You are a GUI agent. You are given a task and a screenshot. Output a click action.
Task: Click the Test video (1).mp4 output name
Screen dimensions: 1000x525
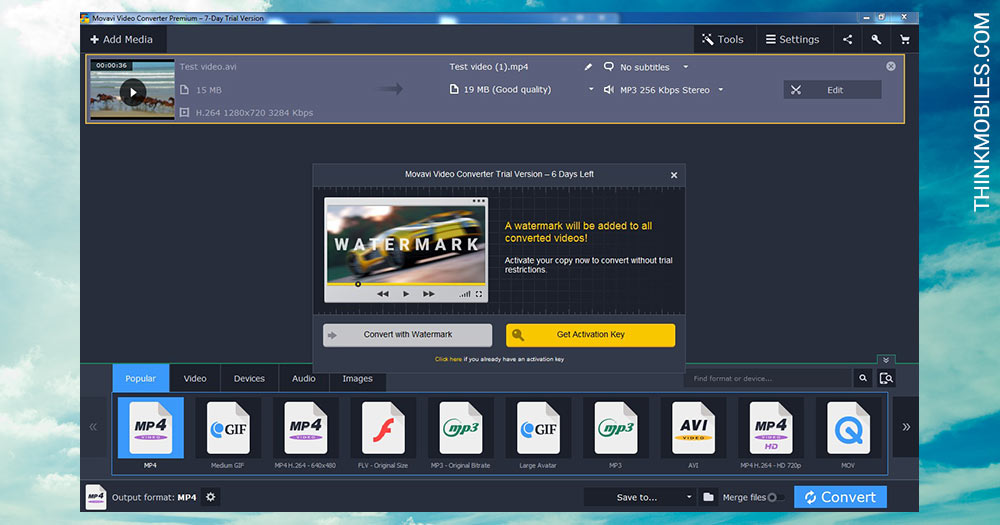pos(489,66)
